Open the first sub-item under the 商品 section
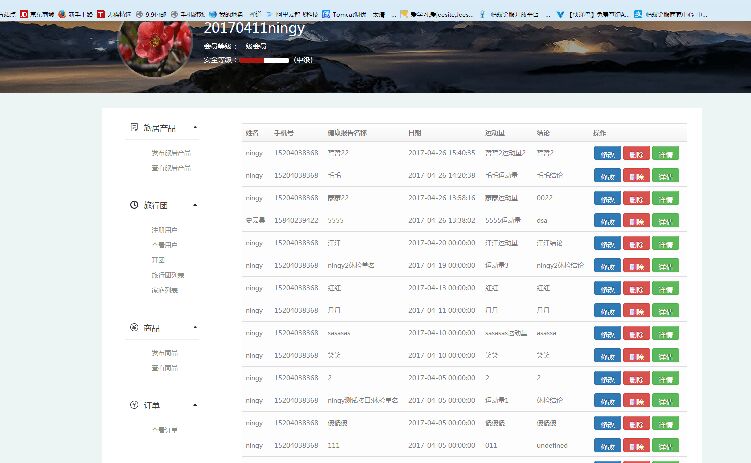The height and width of the screenshot is (463, 751). click(164, 353)
